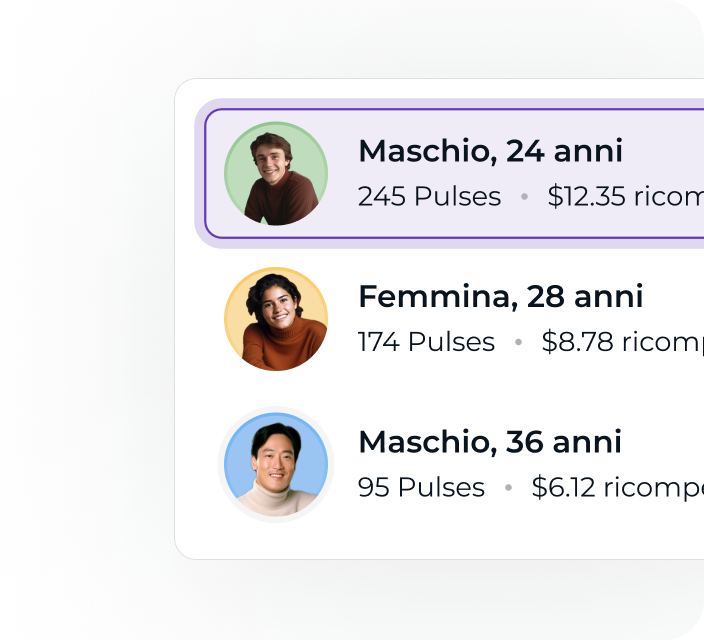
Task: Click the dot separator after 174 Pulses
Action: pyautogui.click(x=518, y=342)
